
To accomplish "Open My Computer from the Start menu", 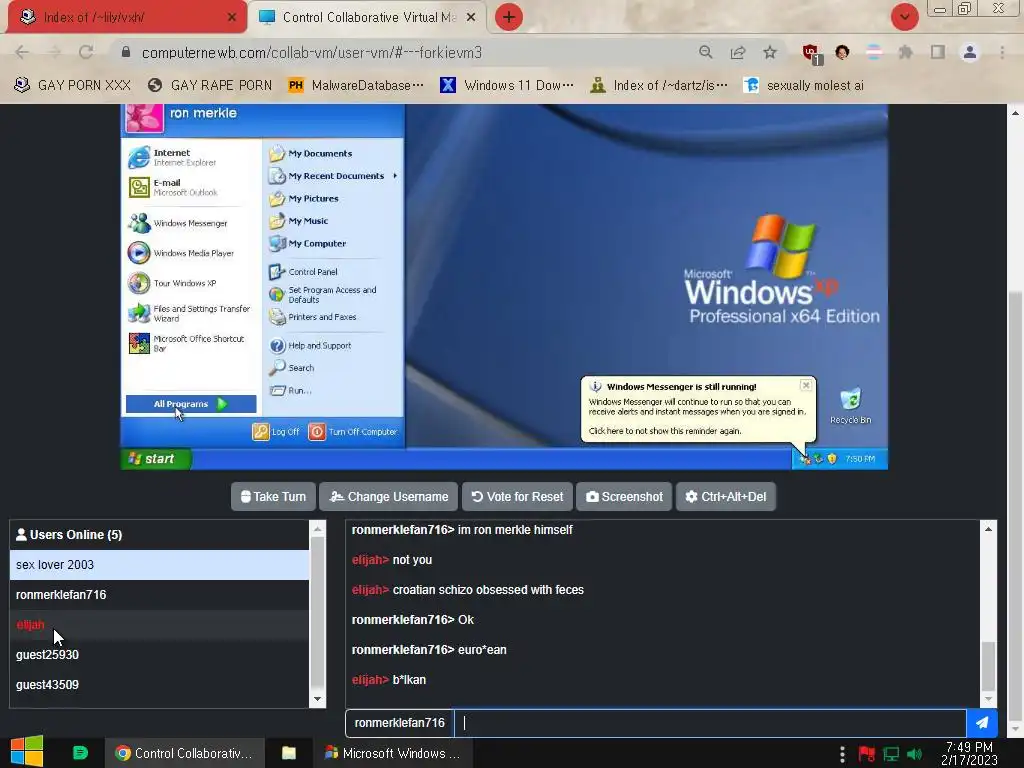I will point(307,244).
